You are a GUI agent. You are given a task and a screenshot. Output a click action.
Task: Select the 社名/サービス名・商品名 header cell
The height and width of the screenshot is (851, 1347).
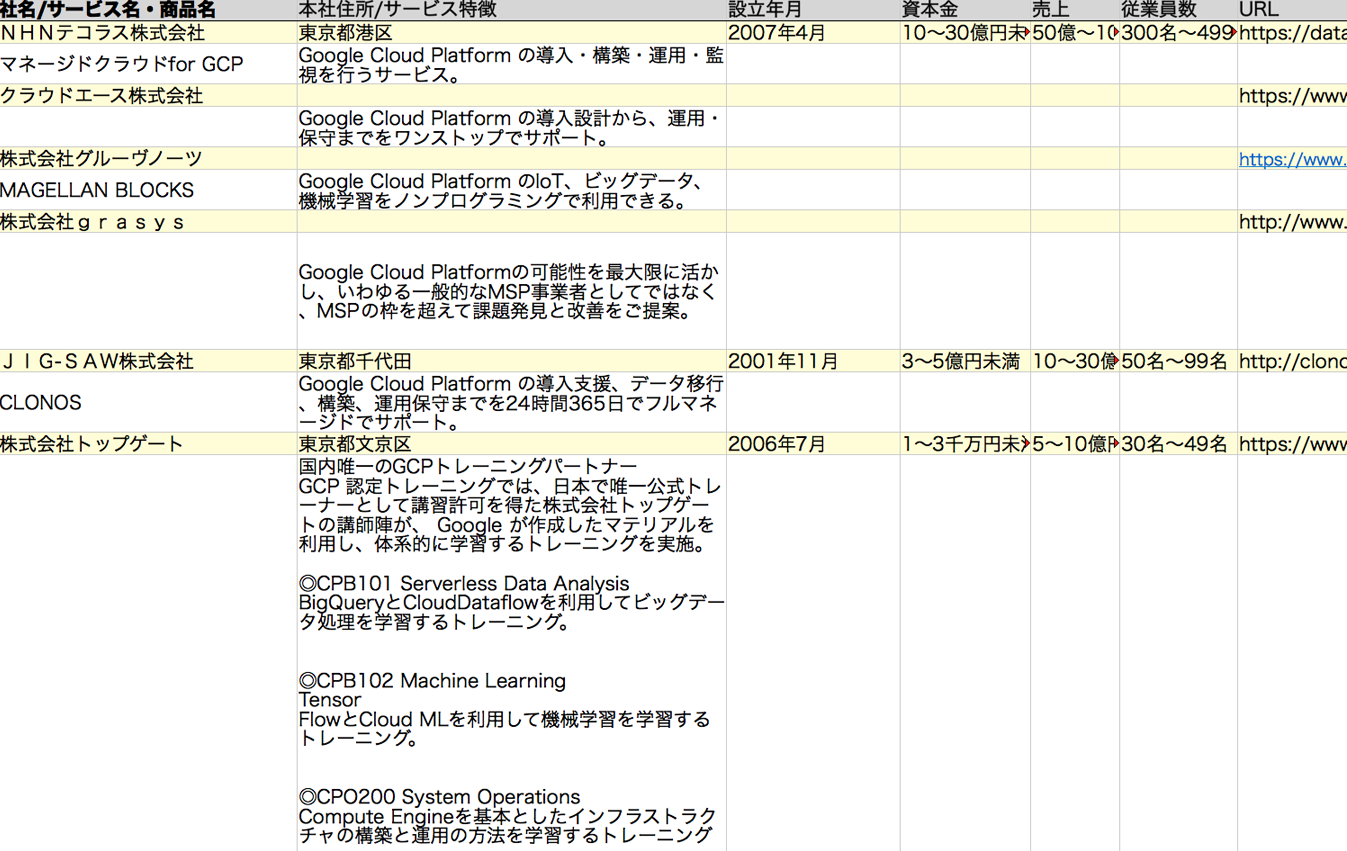click(148, 10)
